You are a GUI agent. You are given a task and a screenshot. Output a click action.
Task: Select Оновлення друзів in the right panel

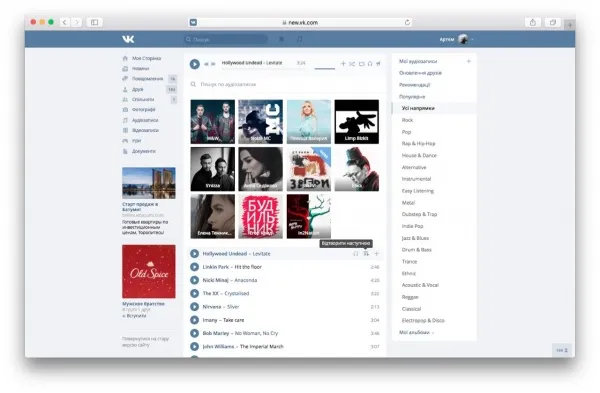tap(420, 73)
